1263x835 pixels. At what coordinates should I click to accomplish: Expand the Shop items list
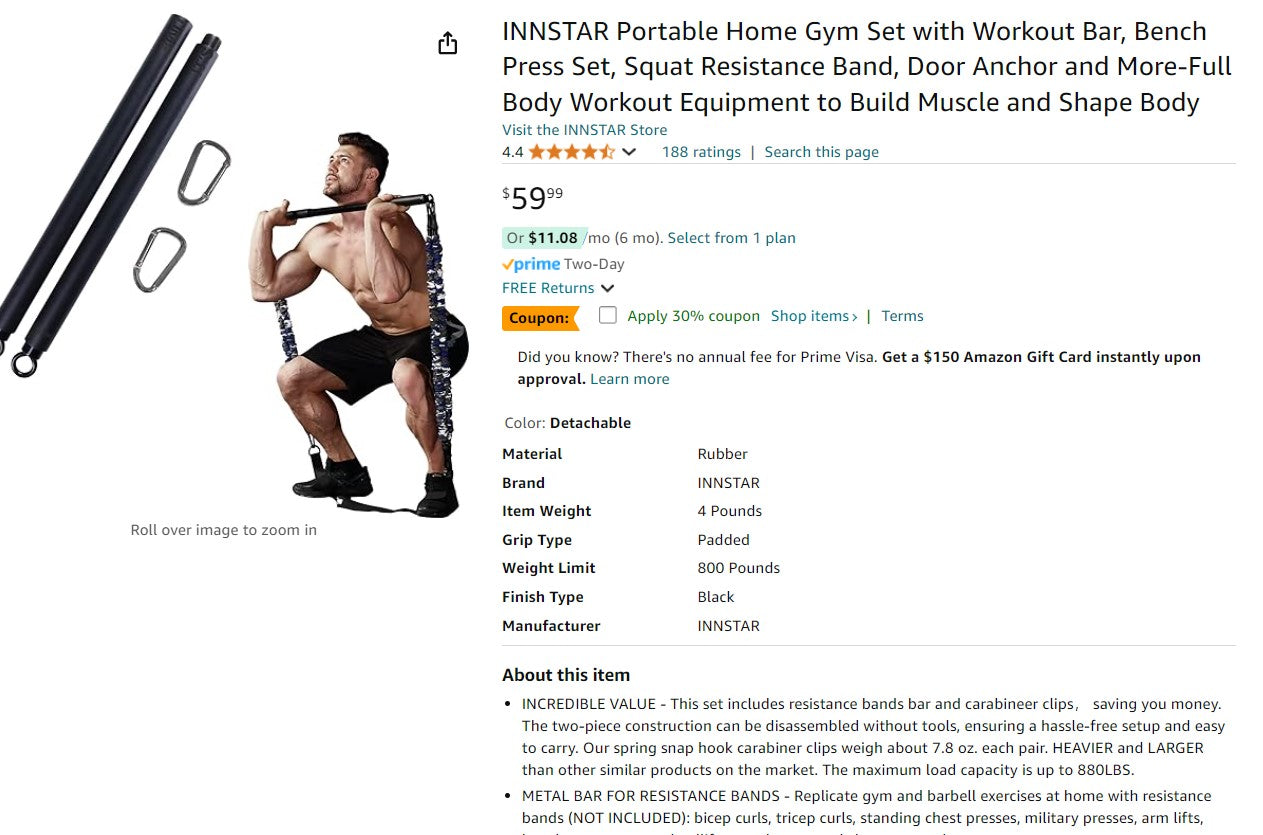click(812, 315)
